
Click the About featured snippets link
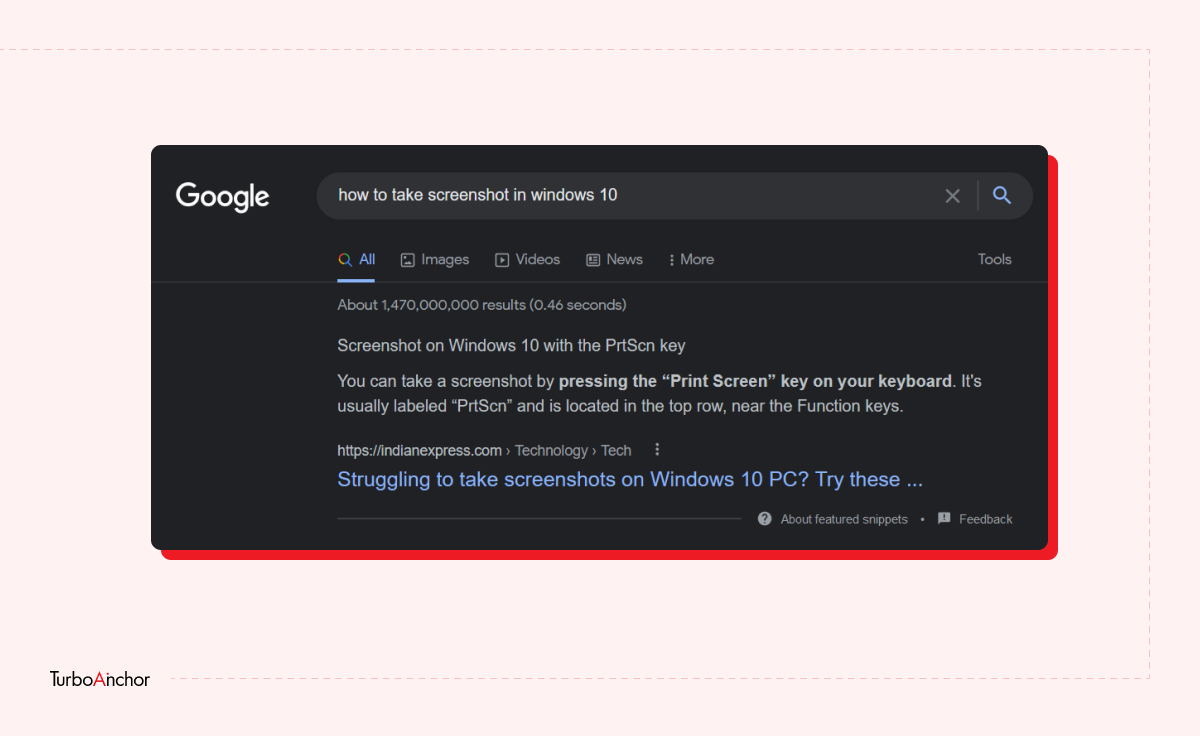tap(844, 519)
